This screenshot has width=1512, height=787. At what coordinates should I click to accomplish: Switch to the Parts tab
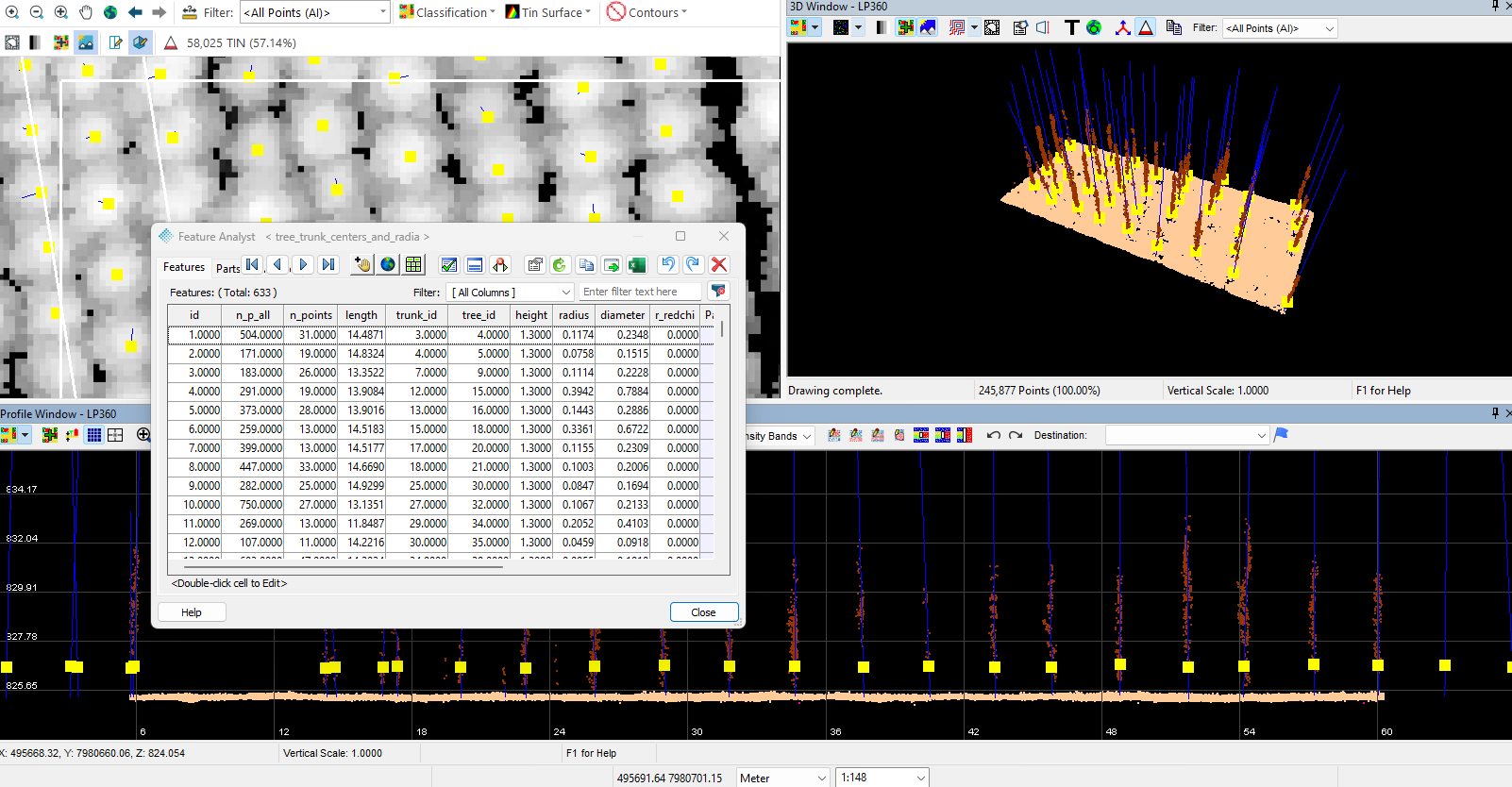[227, 268]
